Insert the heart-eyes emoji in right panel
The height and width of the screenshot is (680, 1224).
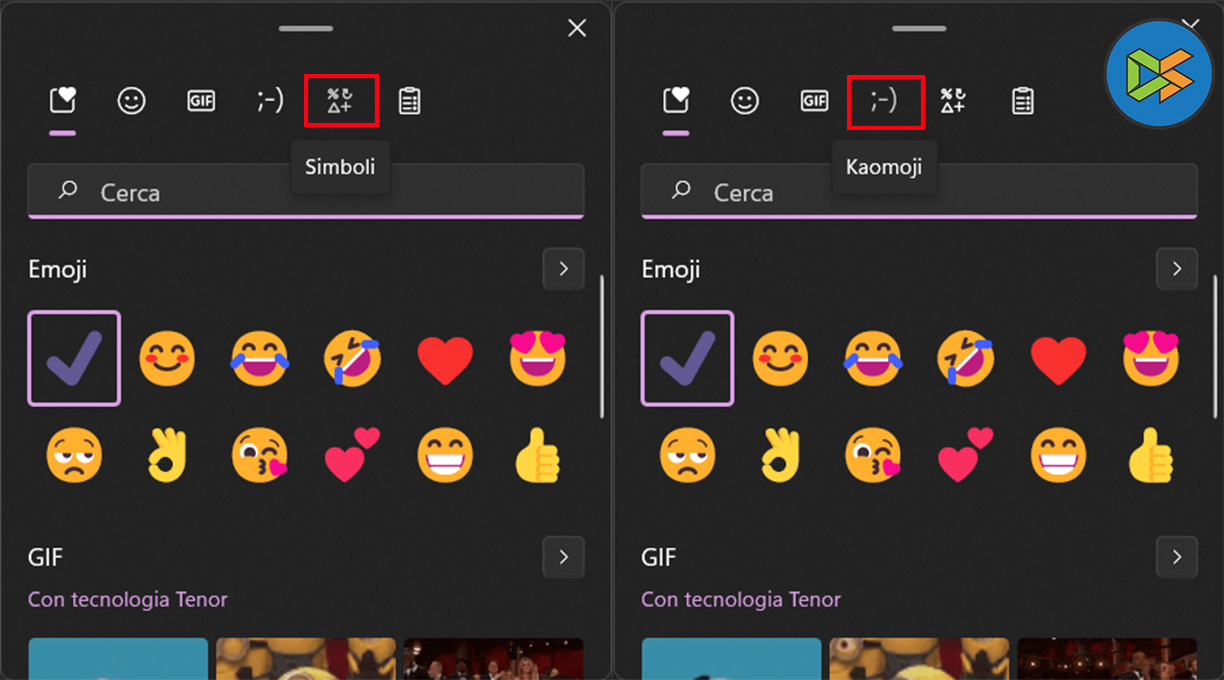(1151, 359)
